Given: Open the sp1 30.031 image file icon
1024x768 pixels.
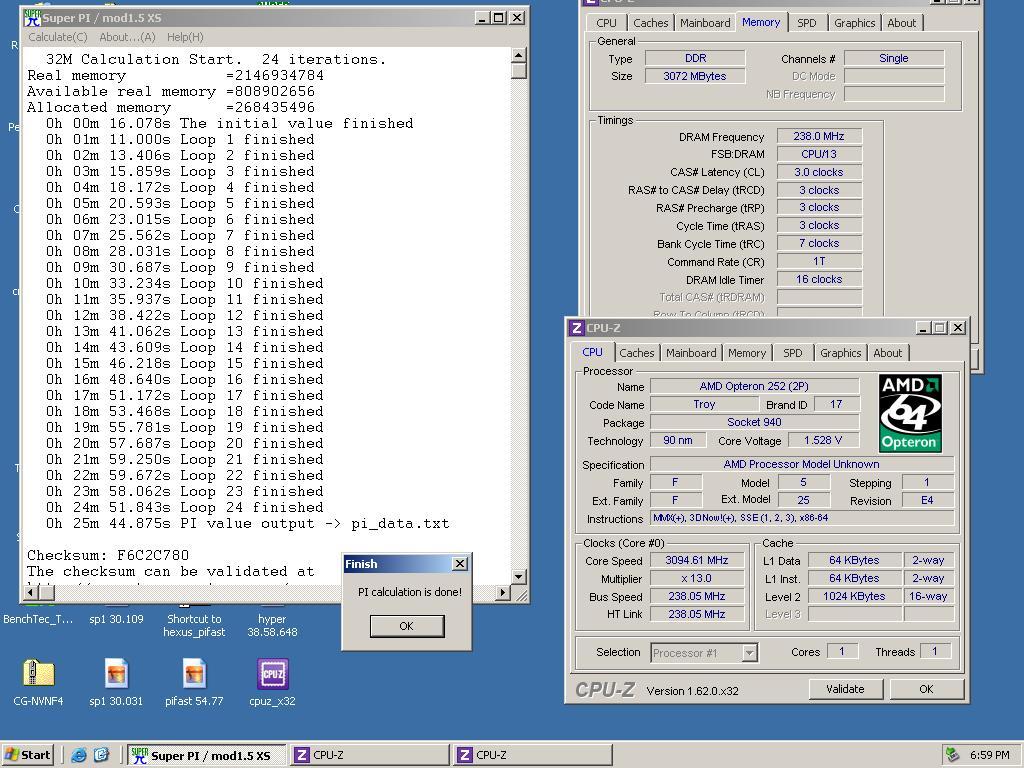Looking at the screenshot, I should [116, 673].
